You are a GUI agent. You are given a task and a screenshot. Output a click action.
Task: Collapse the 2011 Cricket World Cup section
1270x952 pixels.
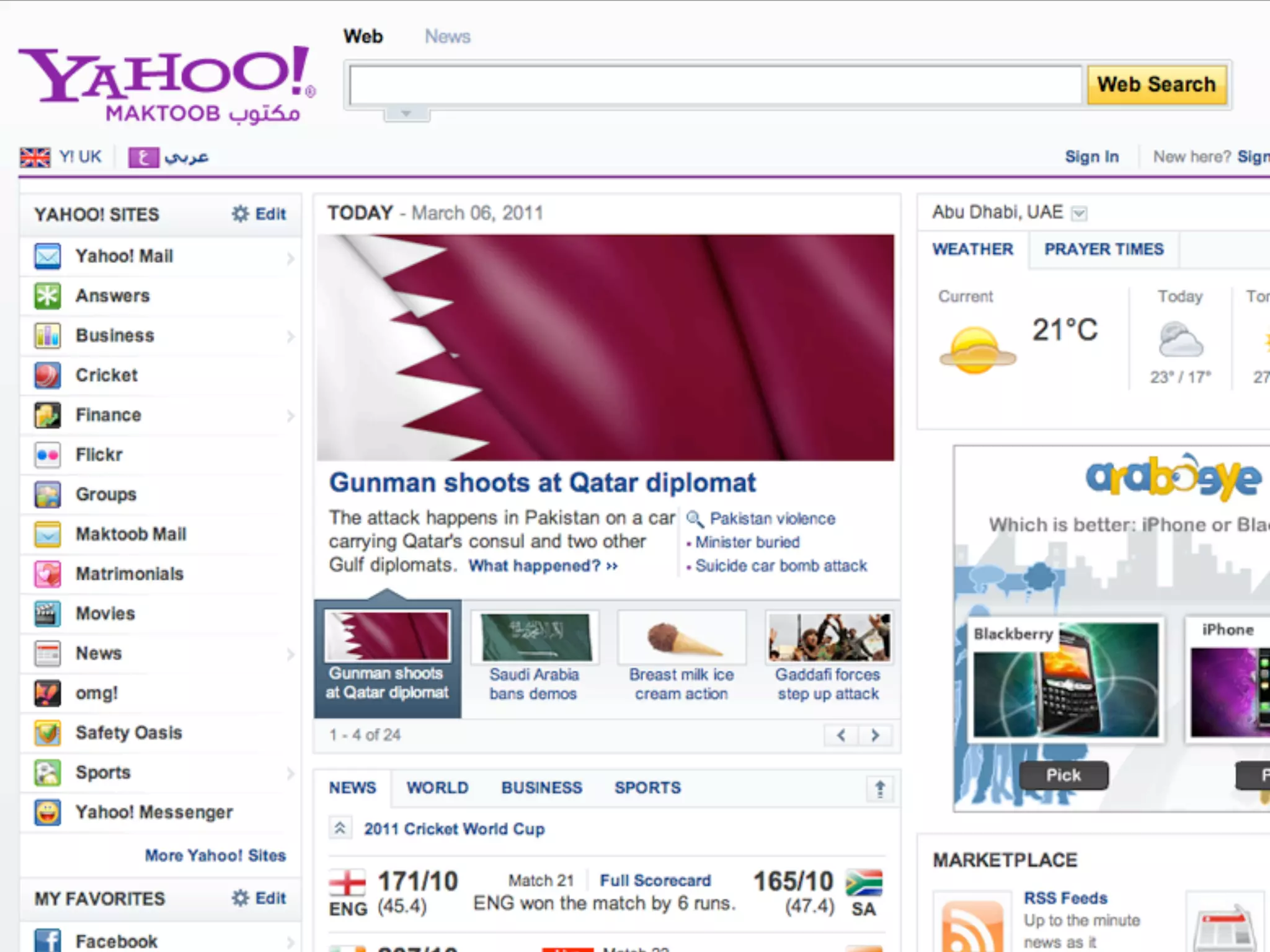(x=340, y=828)
